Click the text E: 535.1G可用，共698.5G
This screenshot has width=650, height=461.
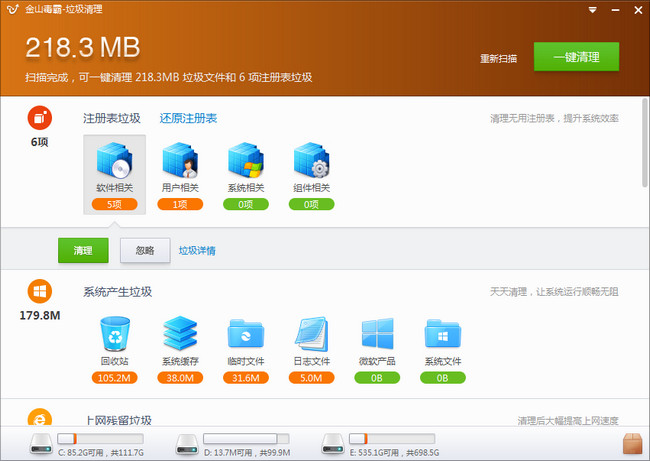[x=394, y=453]
